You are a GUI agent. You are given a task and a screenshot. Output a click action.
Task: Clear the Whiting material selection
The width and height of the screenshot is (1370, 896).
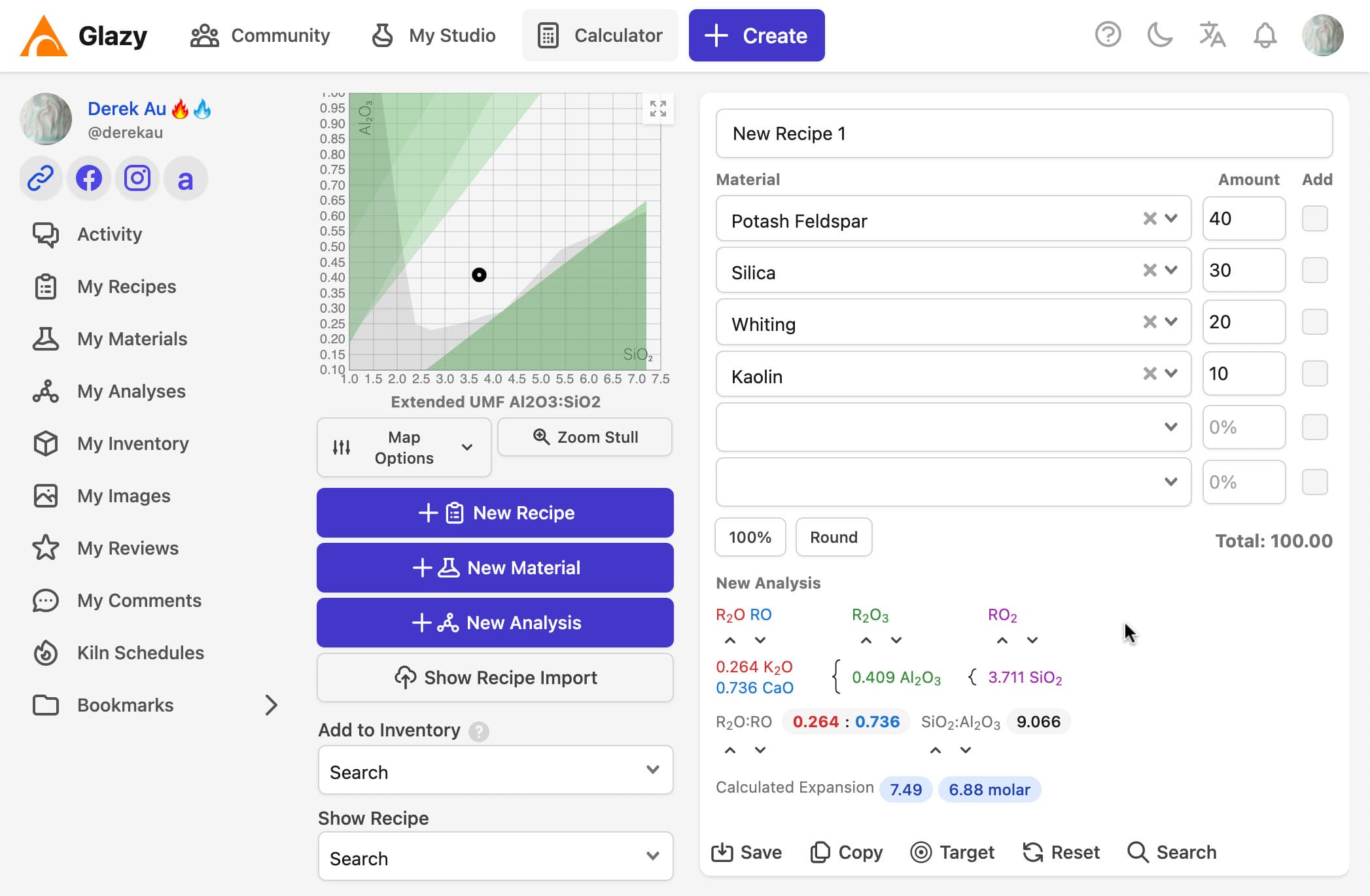(x=1150, y=322)
